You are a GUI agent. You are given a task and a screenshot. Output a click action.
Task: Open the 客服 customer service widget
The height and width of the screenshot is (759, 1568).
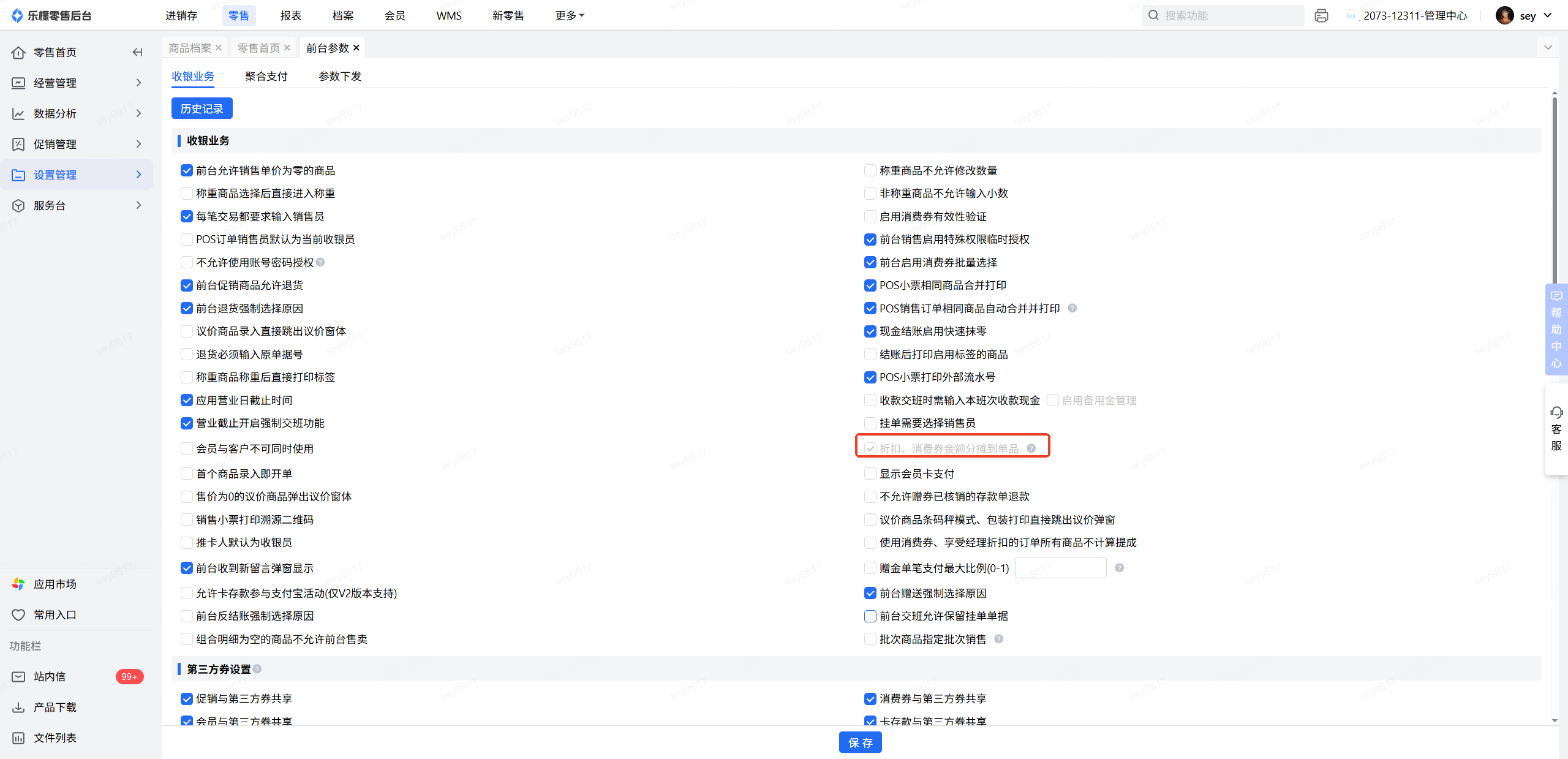pos(1556,429)
